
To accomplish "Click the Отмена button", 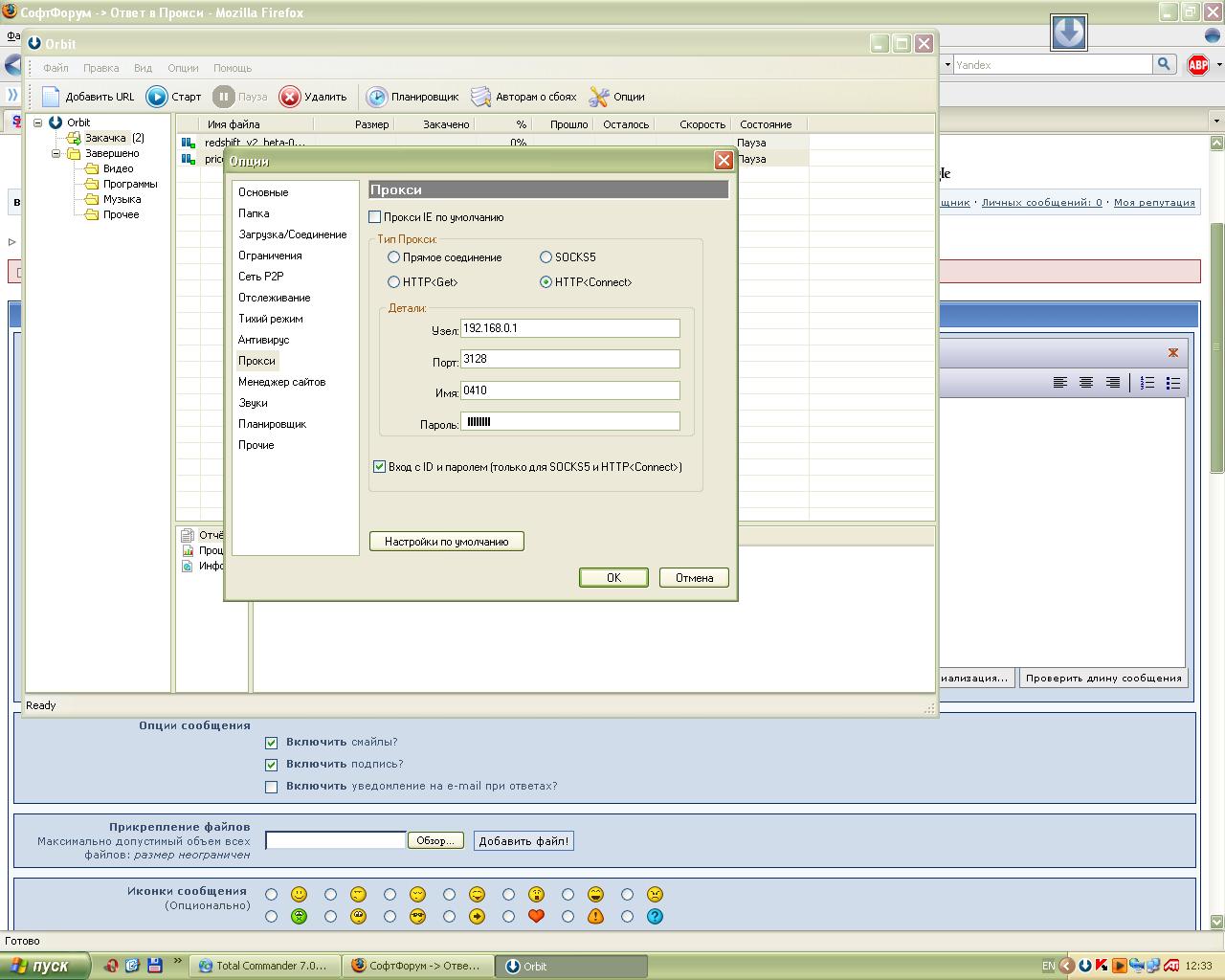I will pos(694,577).
